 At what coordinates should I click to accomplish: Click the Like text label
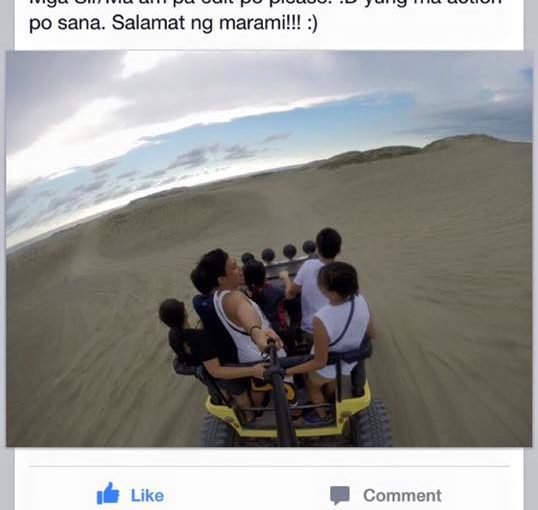pyautogui.click(x=147, y=495)
